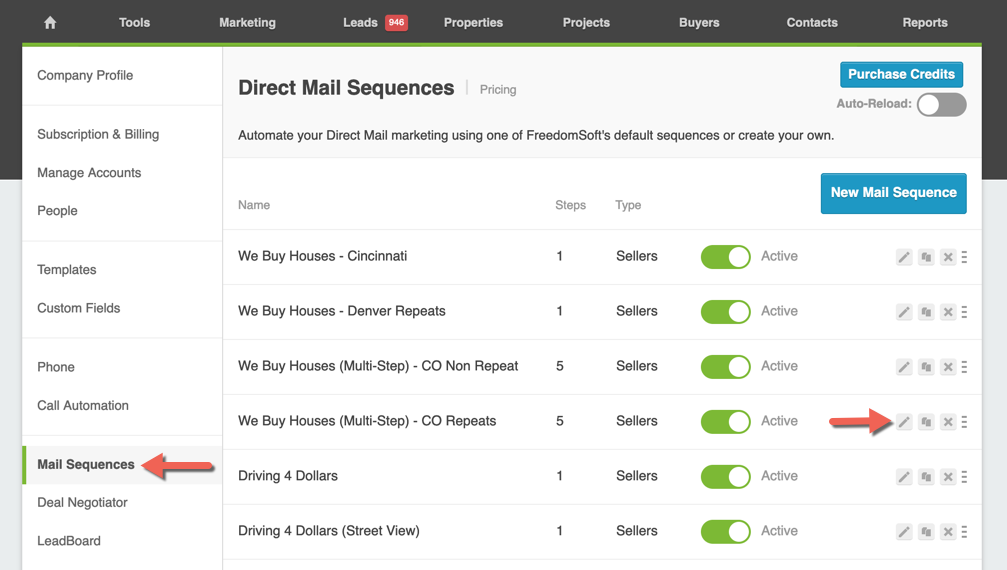
Task: Select Call Automation in the sidebar
Action: pos(83,405)
